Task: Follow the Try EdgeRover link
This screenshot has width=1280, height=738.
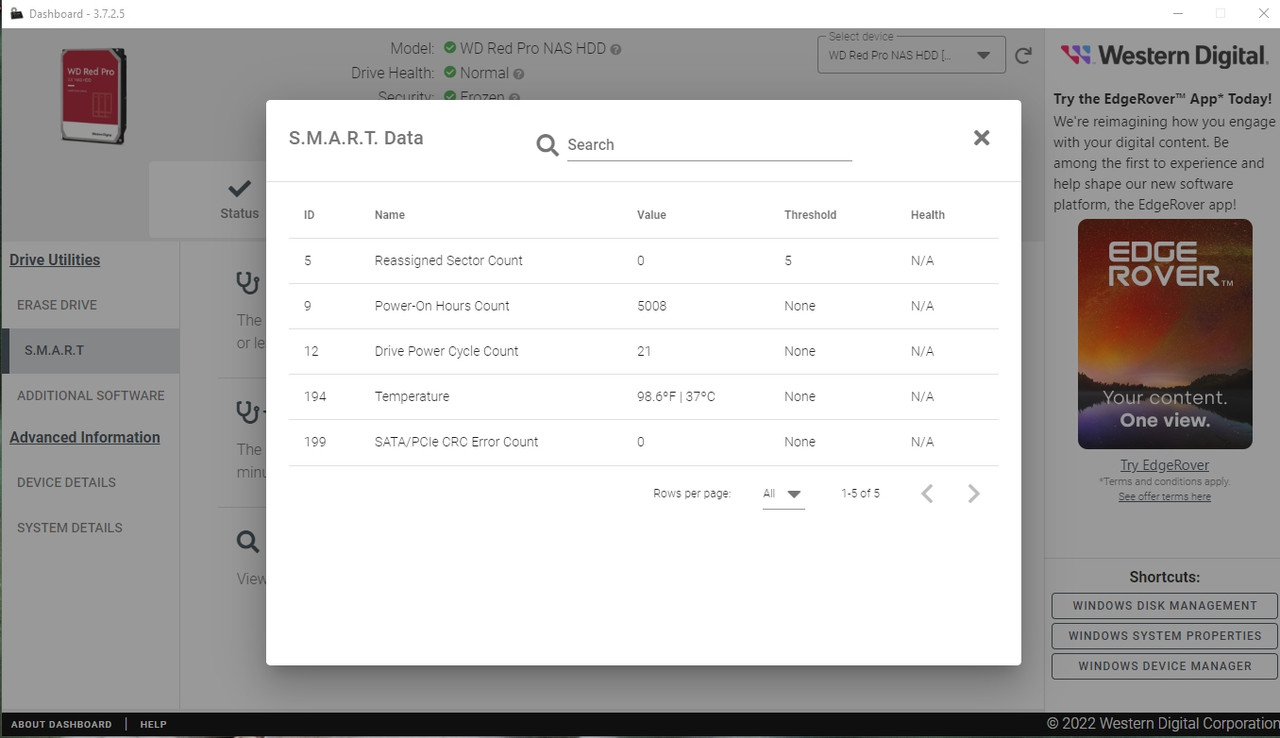Action: tap(1165, 465)
